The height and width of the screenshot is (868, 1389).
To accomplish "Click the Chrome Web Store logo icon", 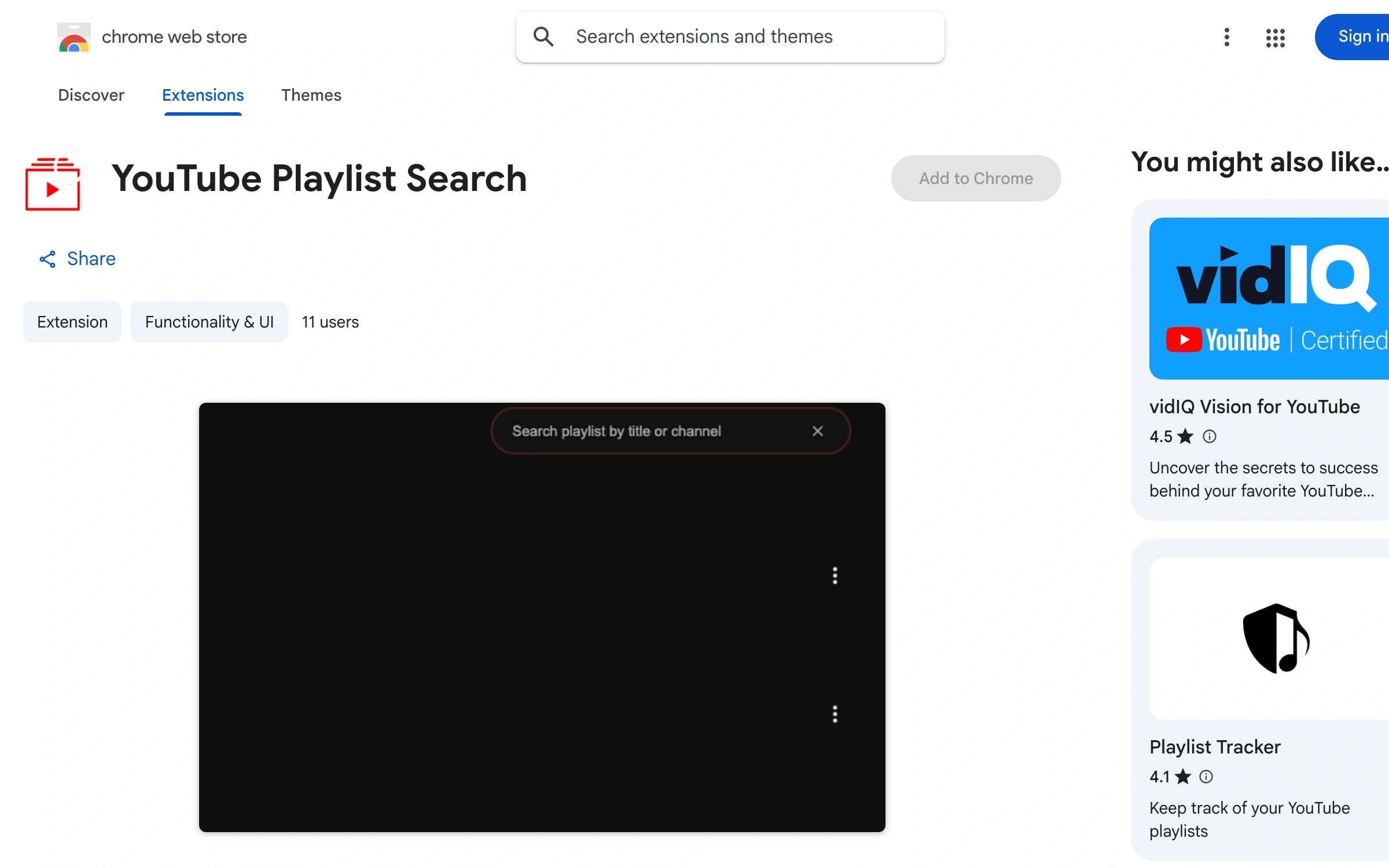I will 74,37.
